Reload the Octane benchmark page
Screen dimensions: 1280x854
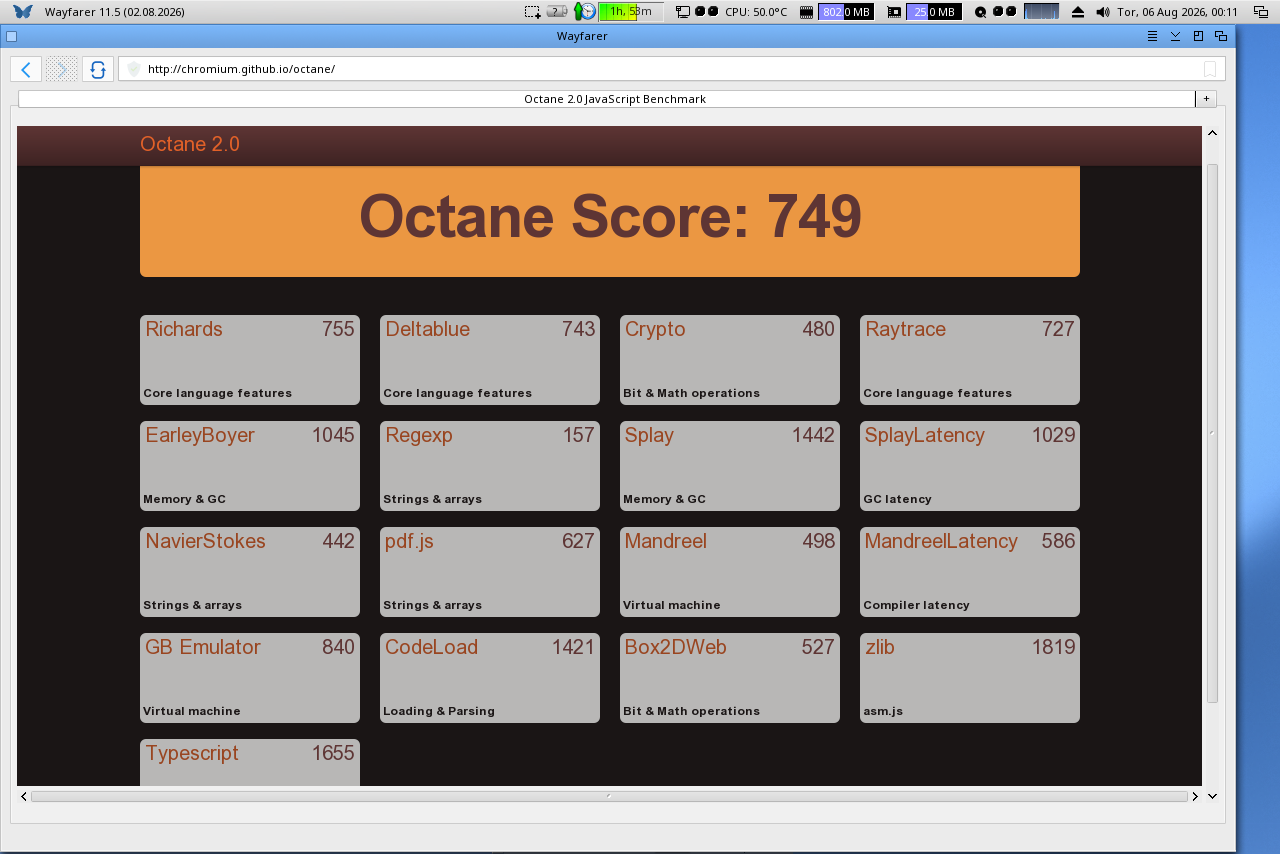pos(98,69)
